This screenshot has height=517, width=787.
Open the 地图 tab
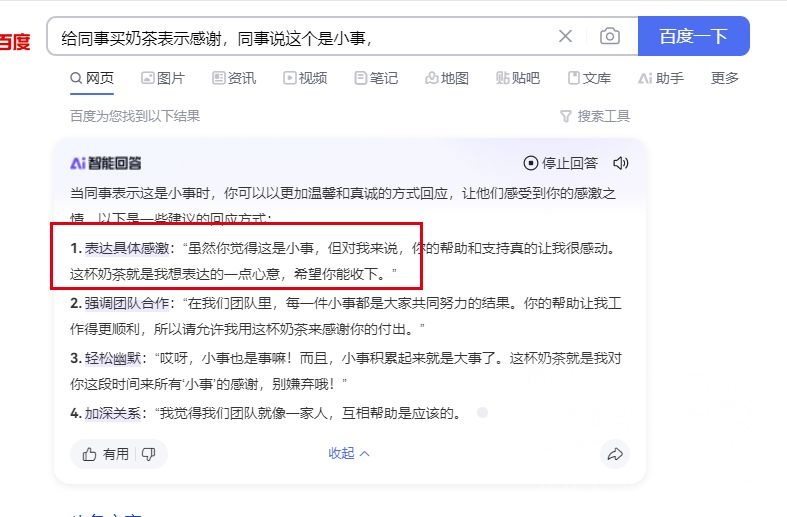click(x=447, y=78)
